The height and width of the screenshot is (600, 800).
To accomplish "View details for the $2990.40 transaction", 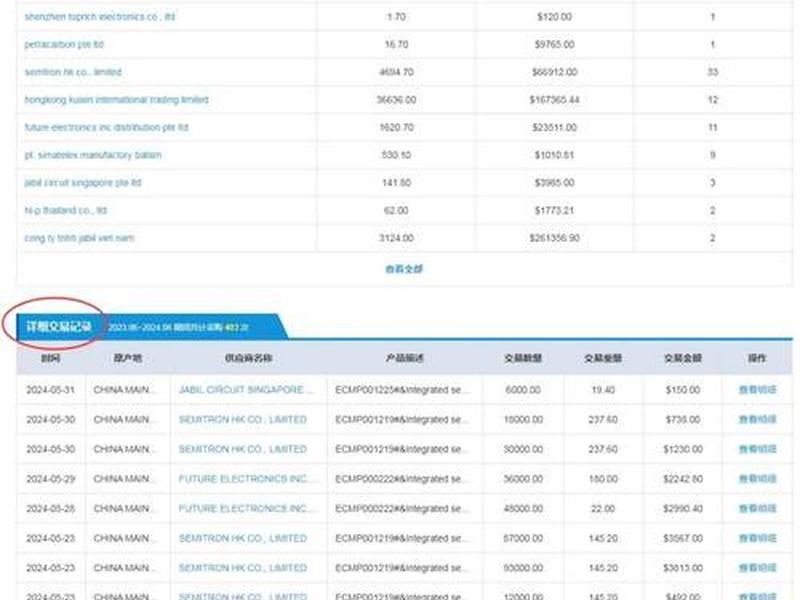I will [758, 508].
